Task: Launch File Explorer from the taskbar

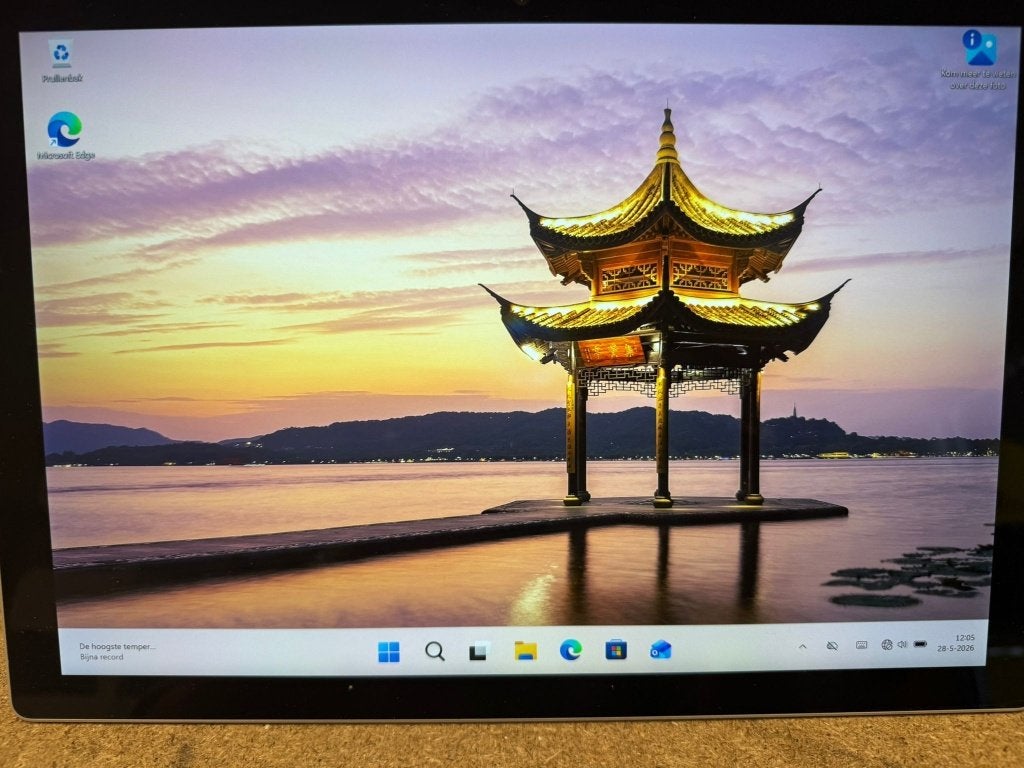Action: point(525,650)
